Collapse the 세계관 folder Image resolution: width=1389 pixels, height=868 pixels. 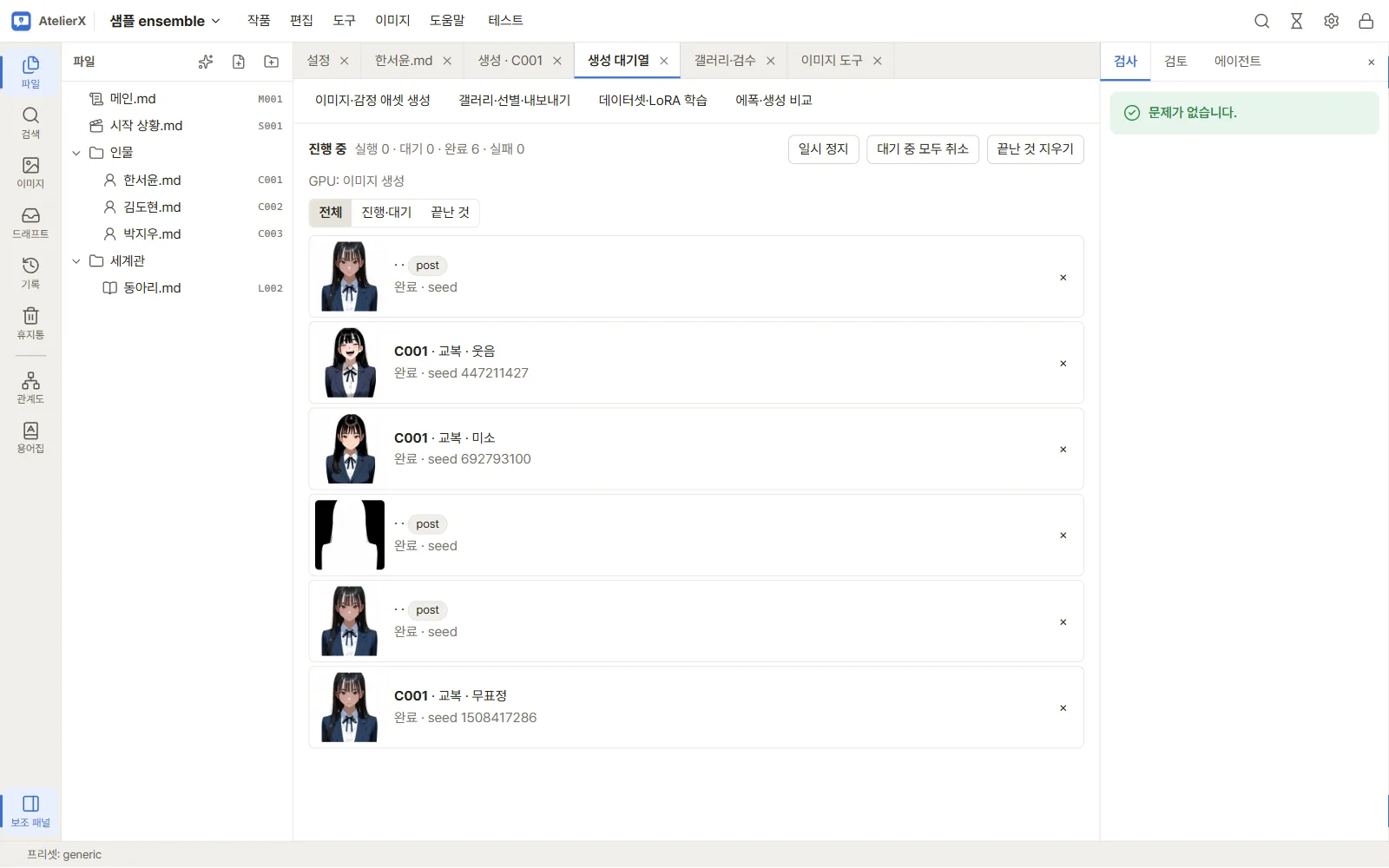pos(76,261)
